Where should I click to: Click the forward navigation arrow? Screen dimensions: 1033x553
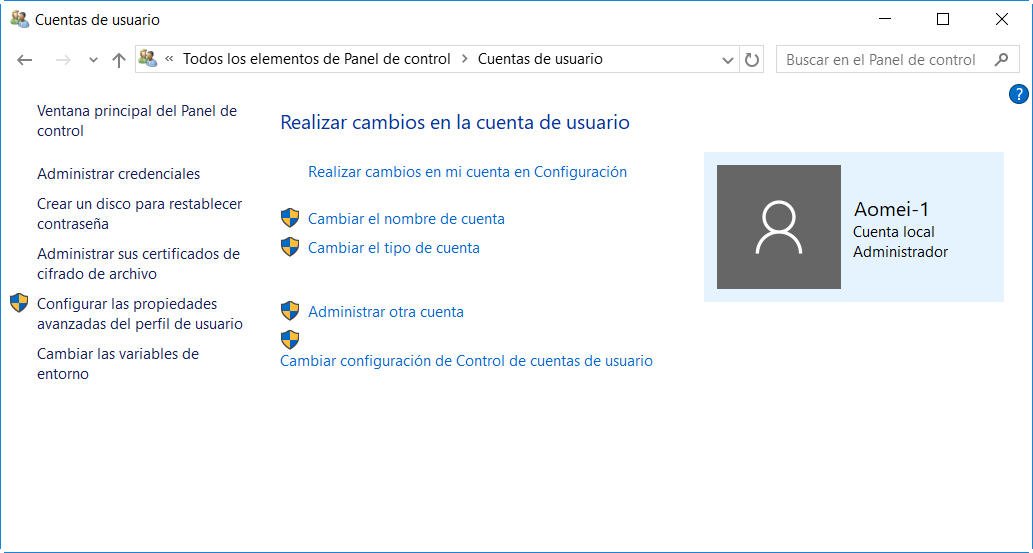[63, 60]
